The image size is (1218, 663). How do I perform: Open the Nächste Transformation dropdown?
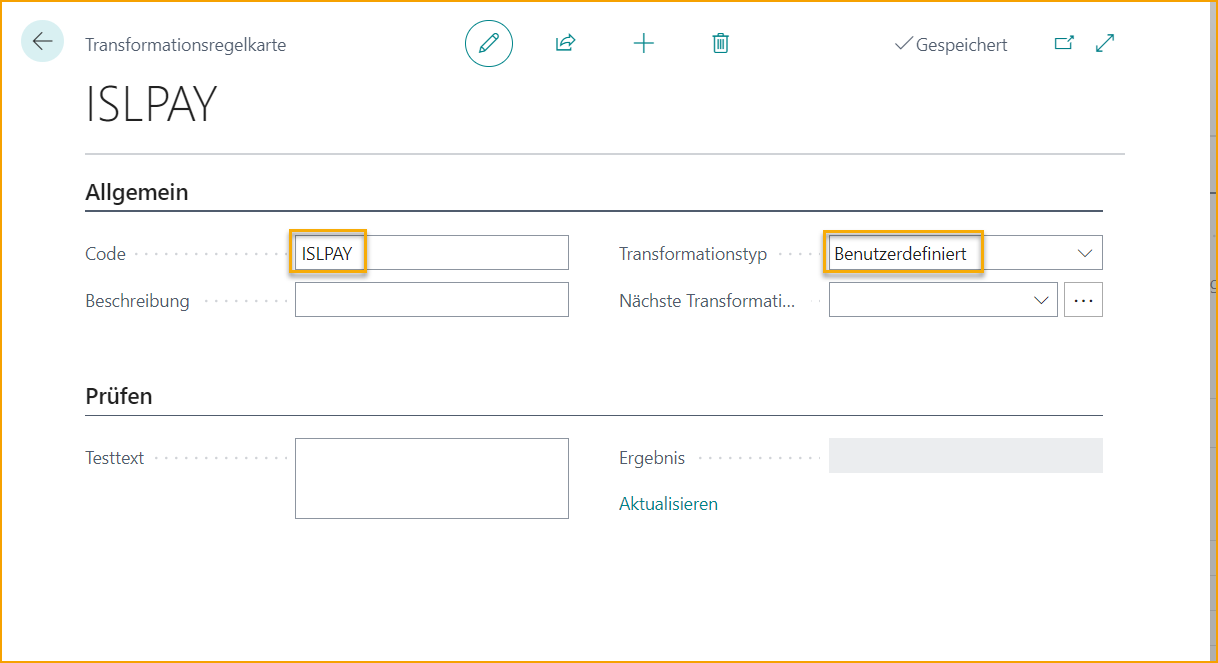tap(1040, 299)
